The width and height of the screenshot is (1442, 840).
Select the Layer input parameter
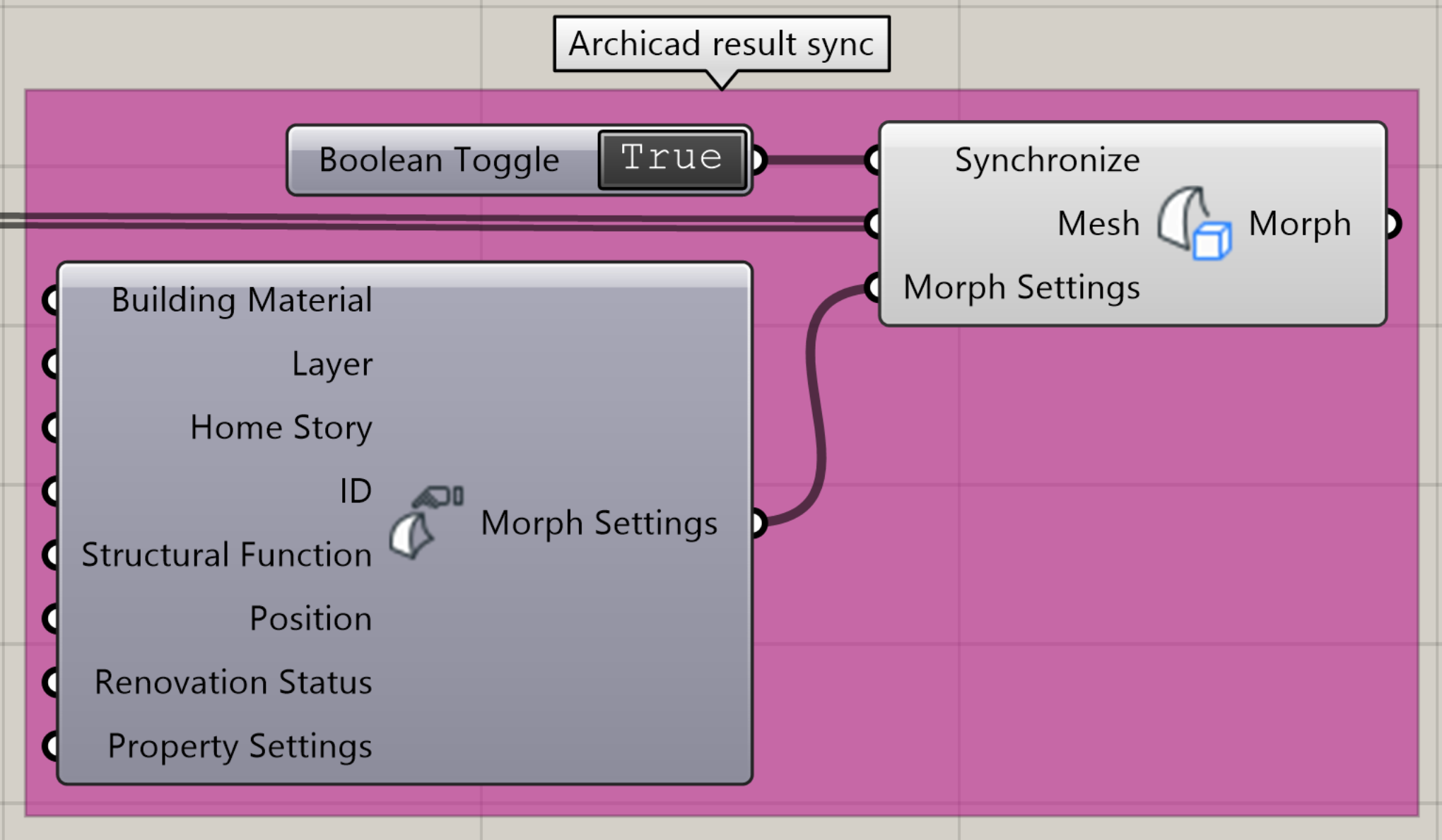(332, 364)
